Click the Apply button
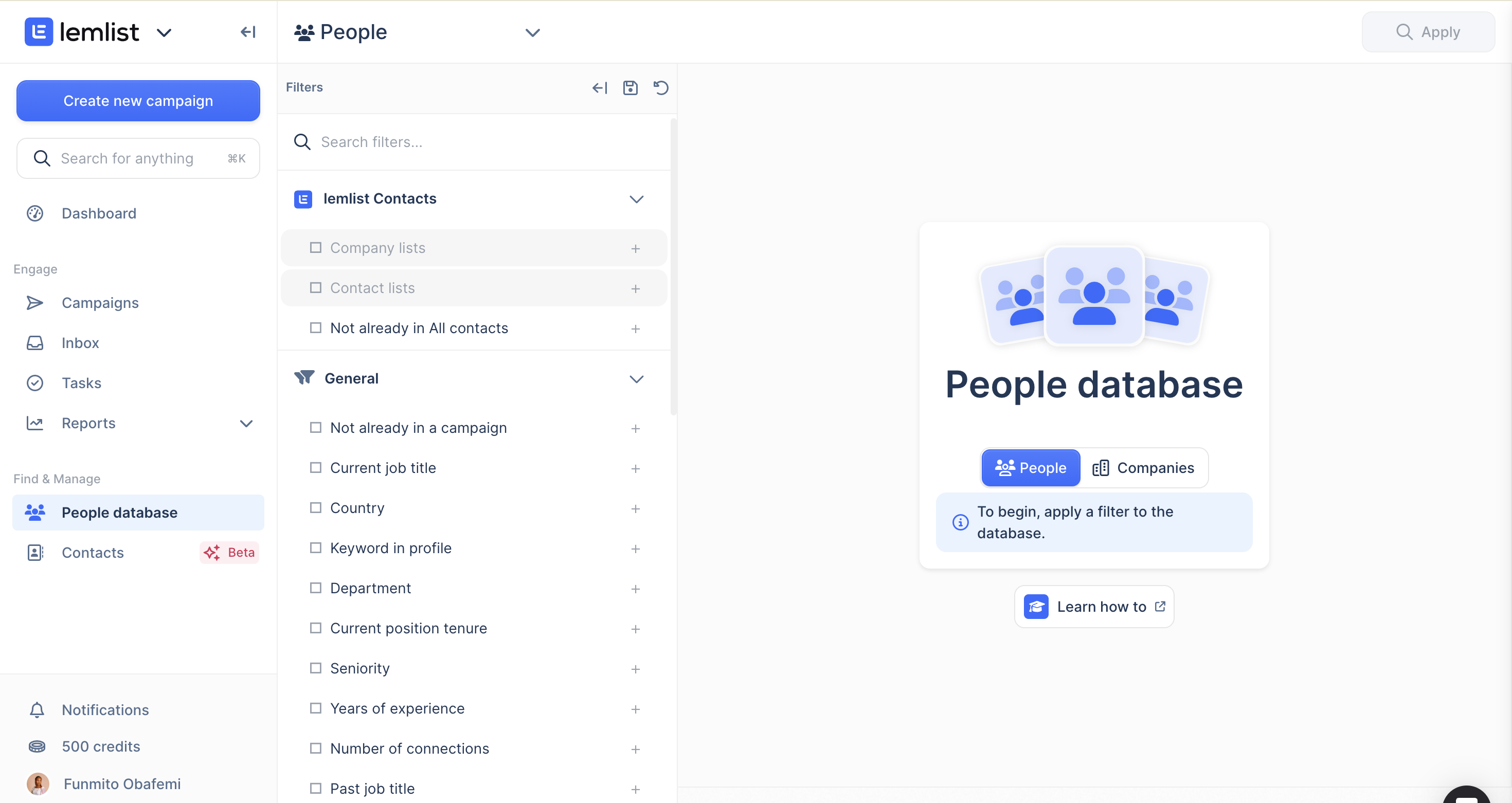This screenshot has width=1512, height=803. pos(1428,32)
